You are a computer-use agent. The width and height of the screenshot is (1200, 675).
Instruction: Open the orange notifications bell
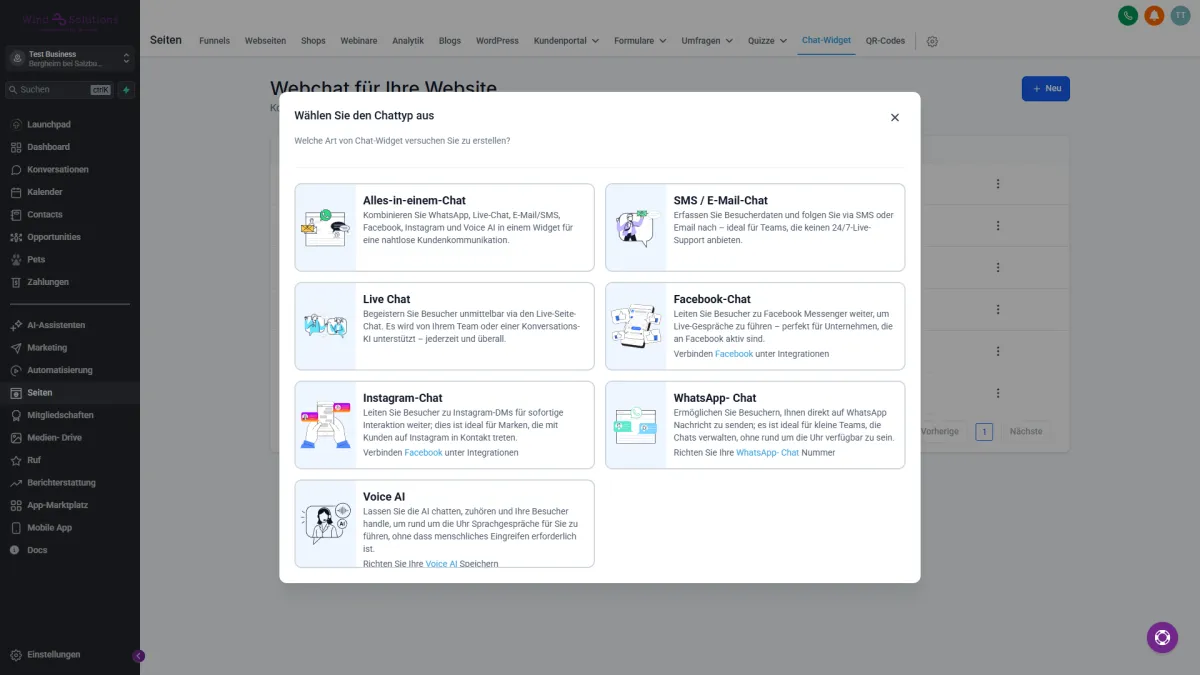tap(1154, 15)
